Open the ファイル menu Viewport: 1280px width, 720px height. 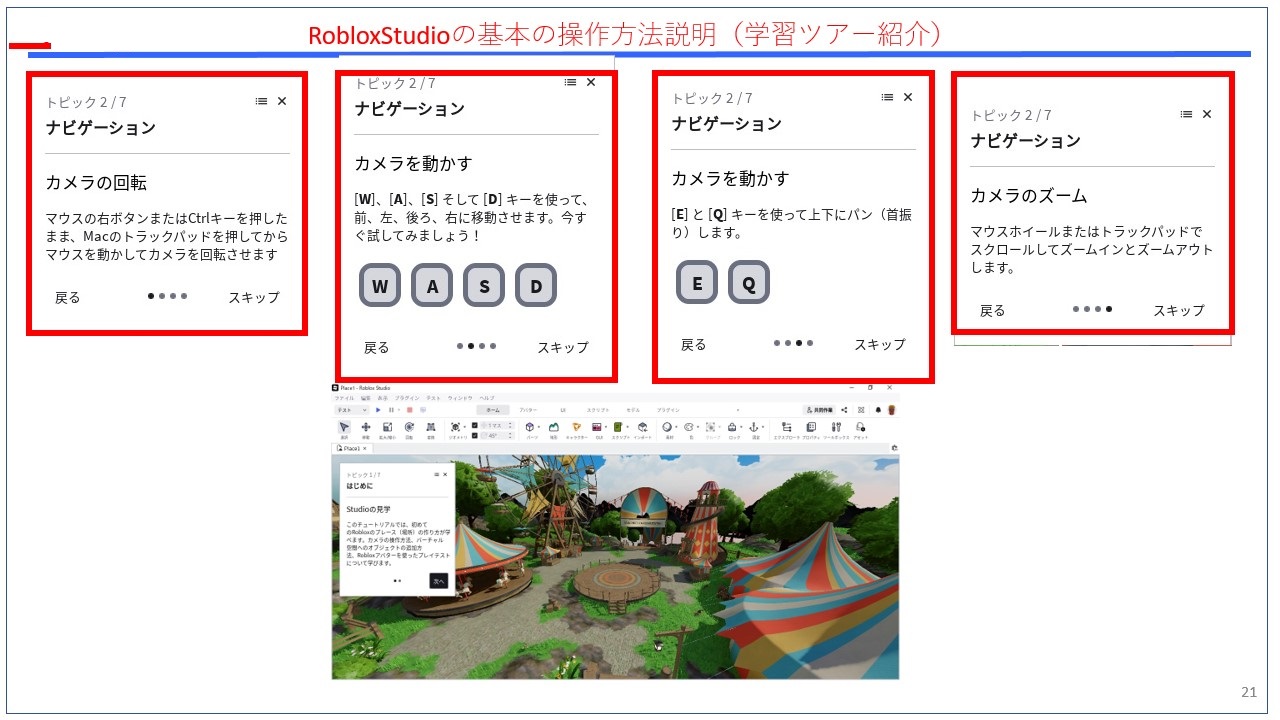point(344,398)
